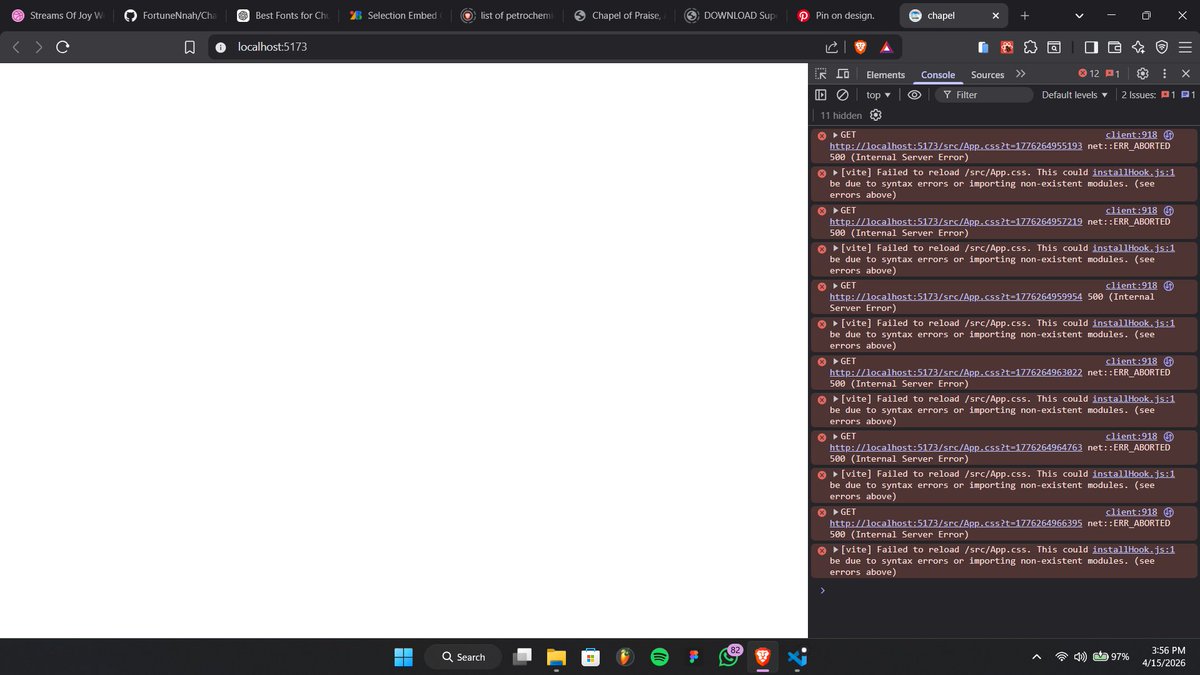Open the App.css?t=1776264959954 URL link

coord(956,297)
